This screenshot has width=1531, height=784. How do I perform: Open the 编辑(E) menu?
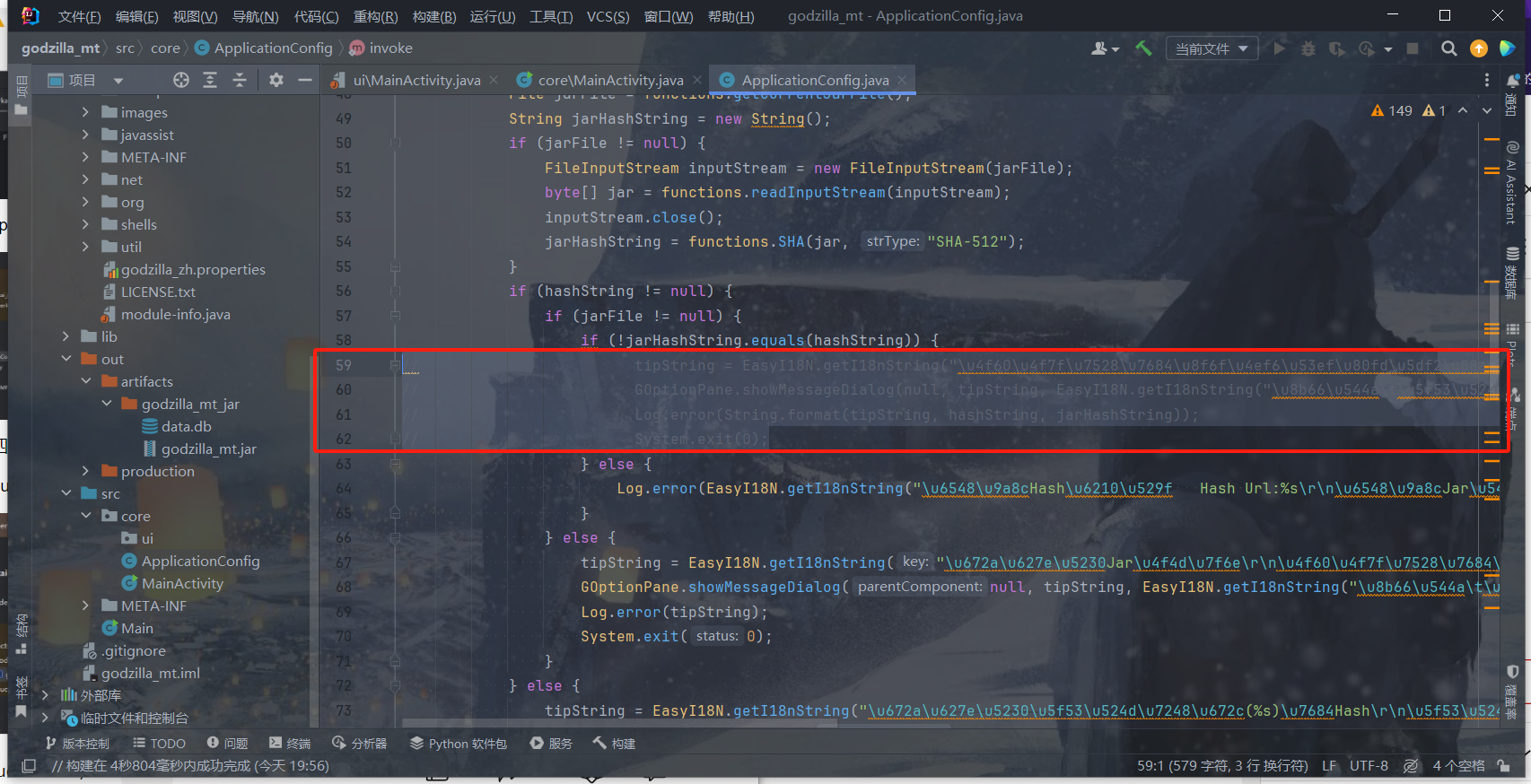(x=137, y=16)
